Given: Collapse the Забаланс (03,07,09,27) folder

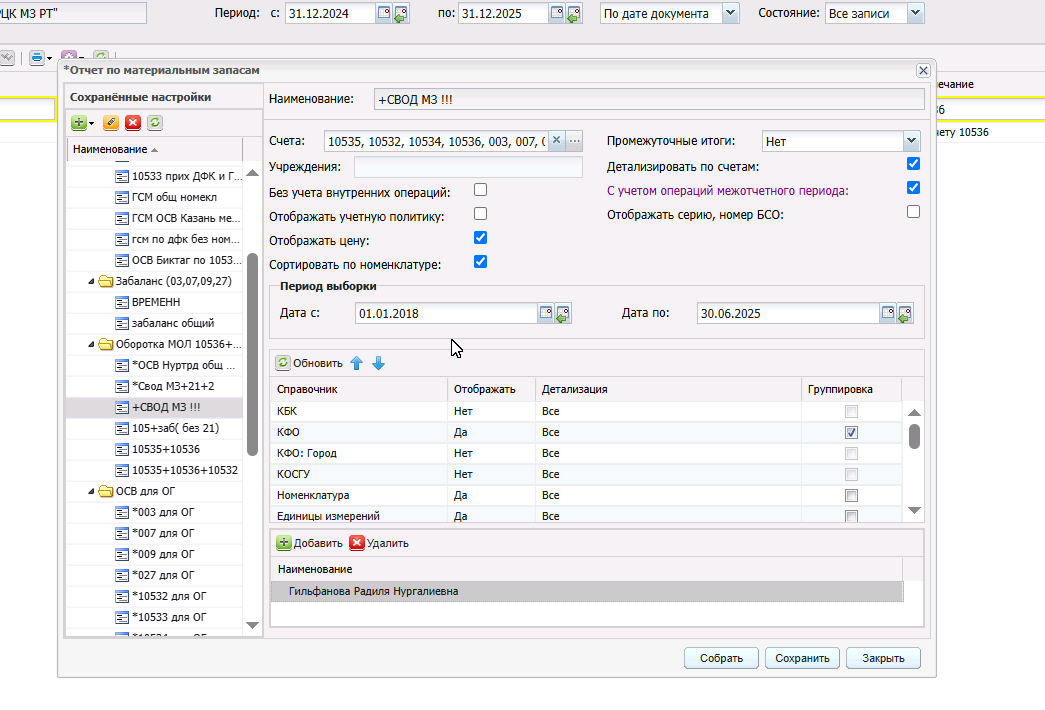Looking at the screenshot, I should pos(91,281).
